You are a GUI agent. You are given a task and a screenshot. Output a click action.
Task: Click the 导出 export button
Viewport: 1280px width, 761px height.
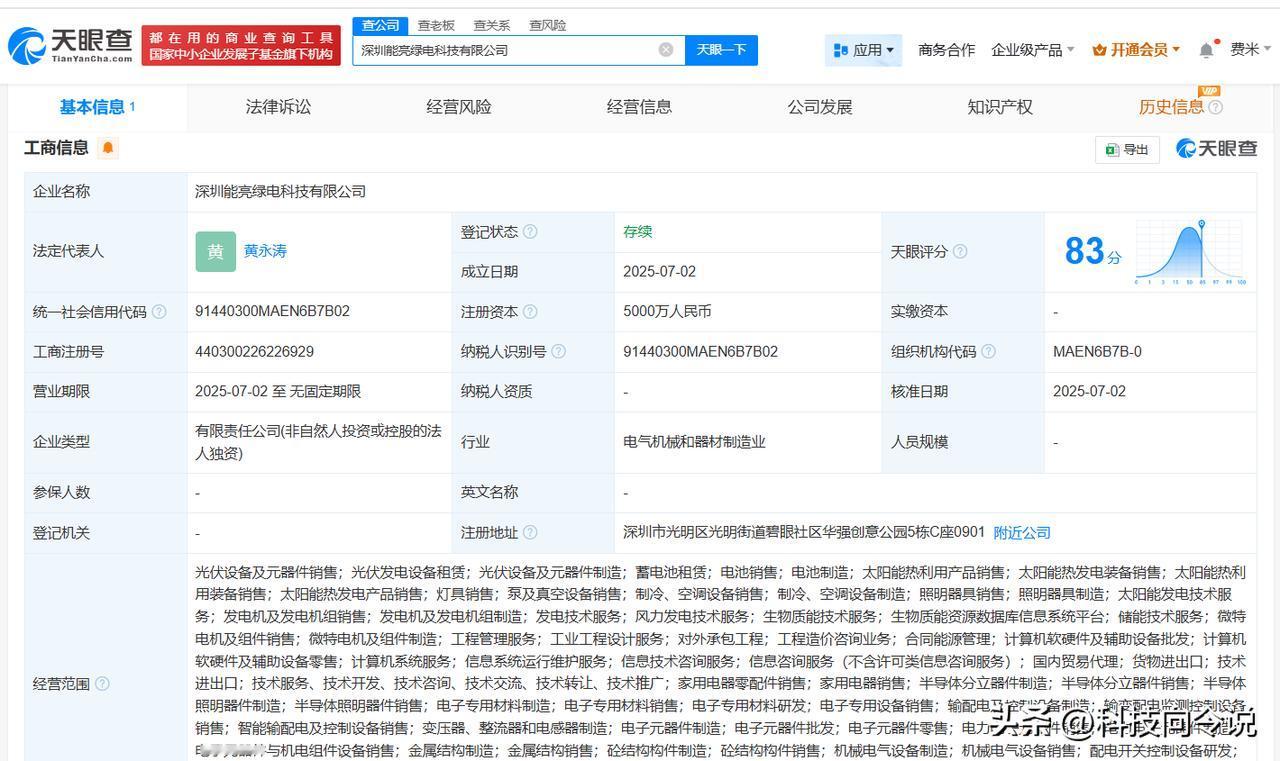tap(1127, 149)
